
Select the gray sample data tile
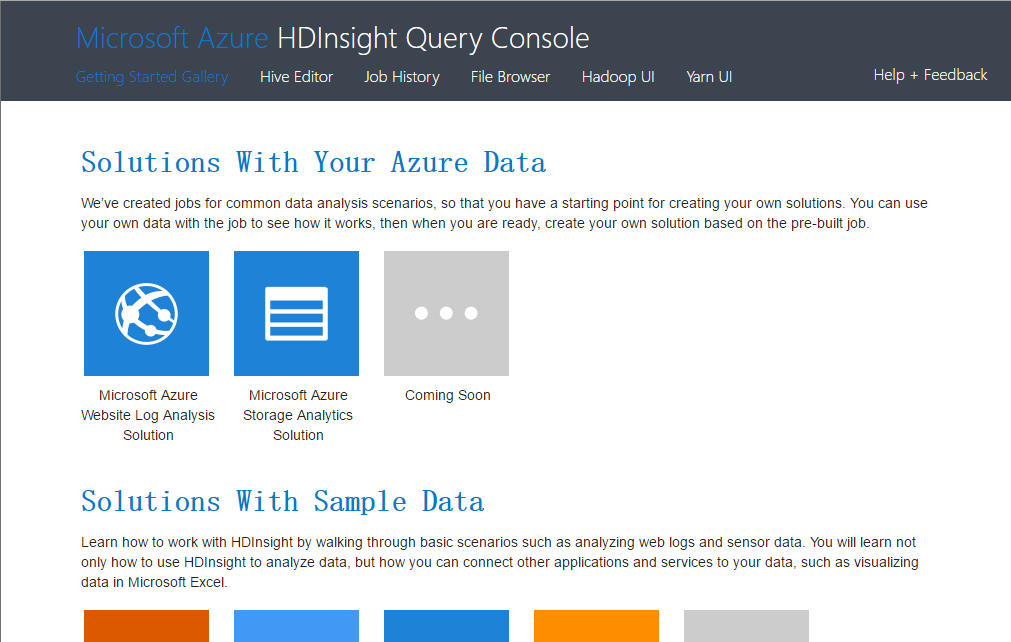click(746, 626)
